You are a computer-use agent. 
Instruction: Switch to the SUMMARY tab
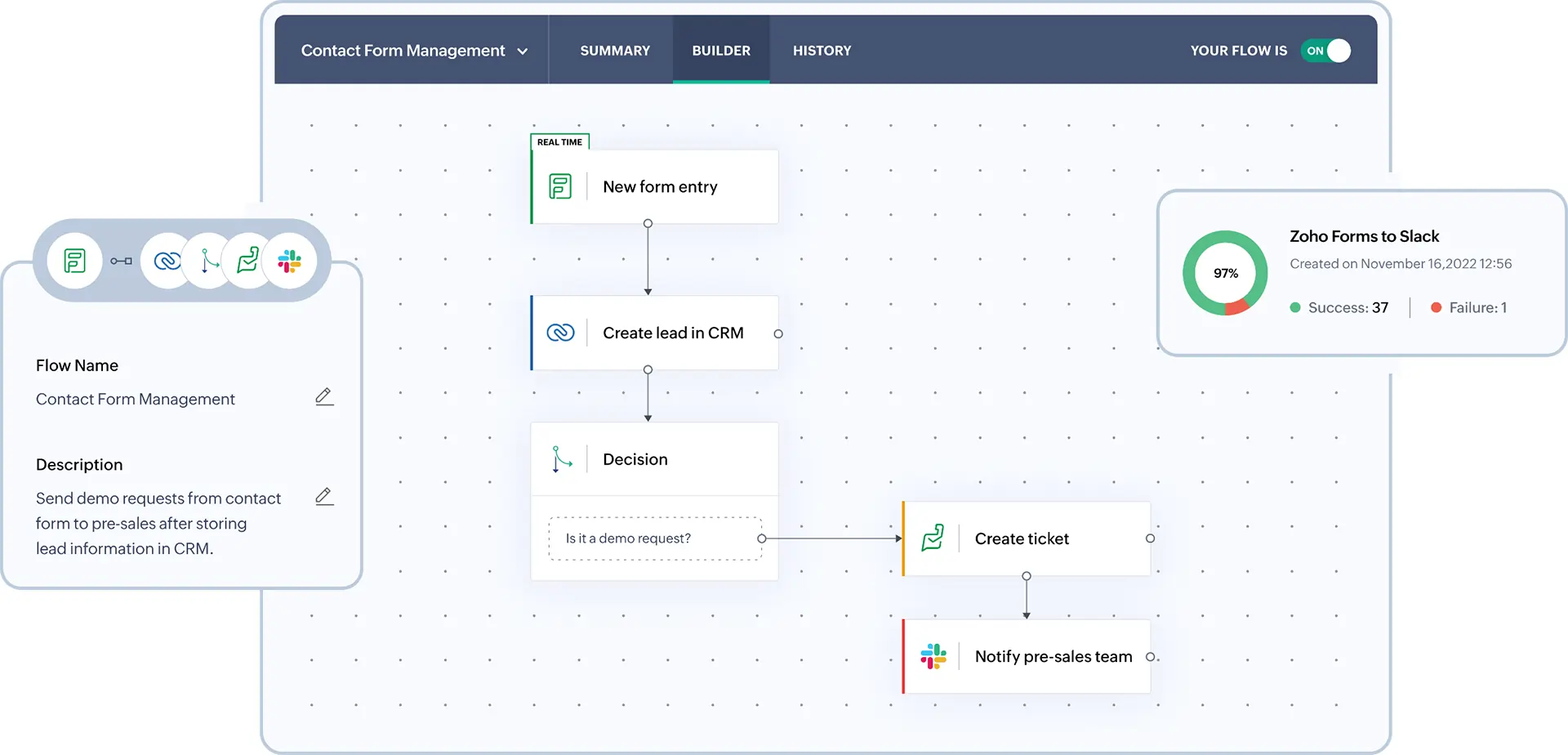coord(615,51)
